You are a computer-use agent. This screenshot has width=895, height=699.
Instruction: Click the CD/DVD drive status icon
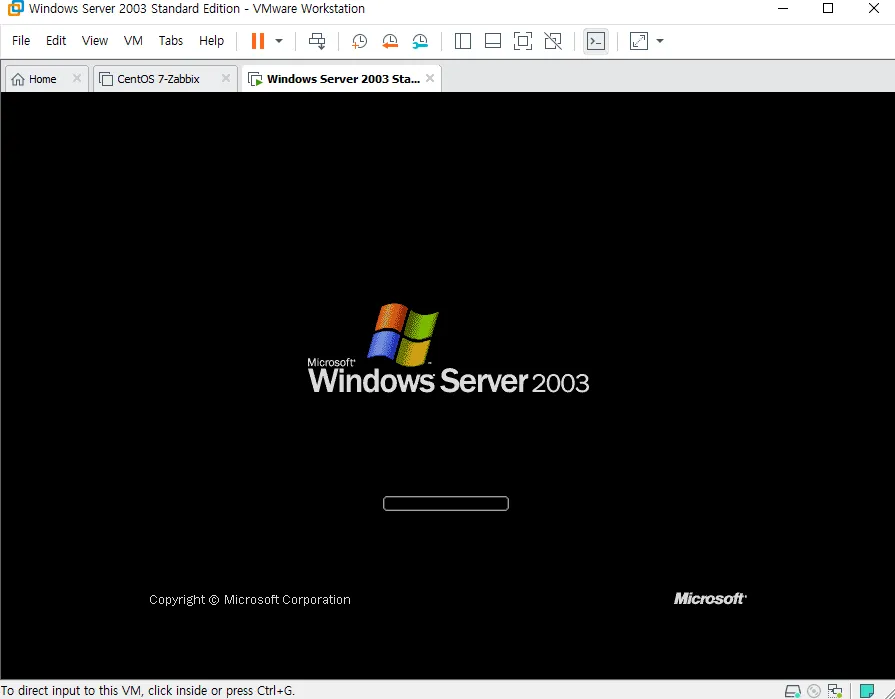[x=814, y=691]
